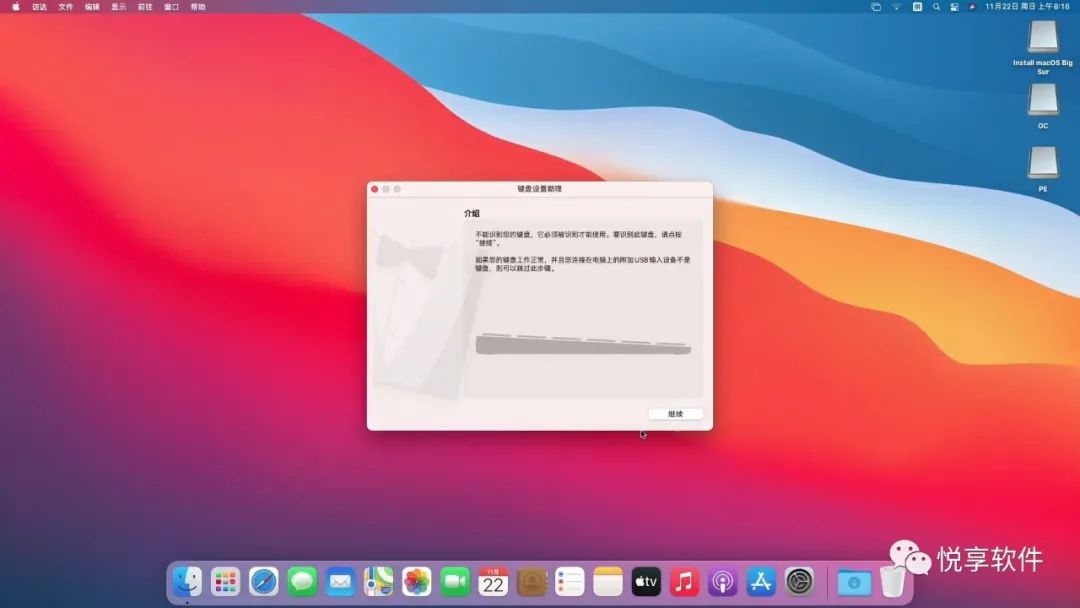The height and width of the screenshot is (608, 1080).
Task: Open the 窗口 menu
Action: (x=172, y=7)
